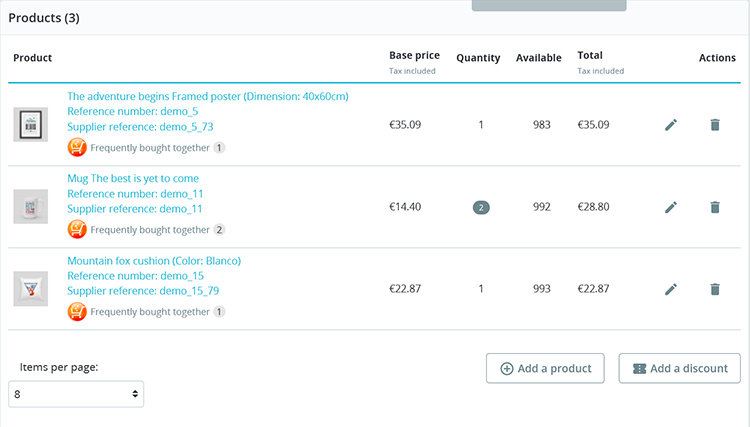Delete the Framed poster product row
Image resolution: width=750 pixels, height=427 pixels.
tap(714, 125)
